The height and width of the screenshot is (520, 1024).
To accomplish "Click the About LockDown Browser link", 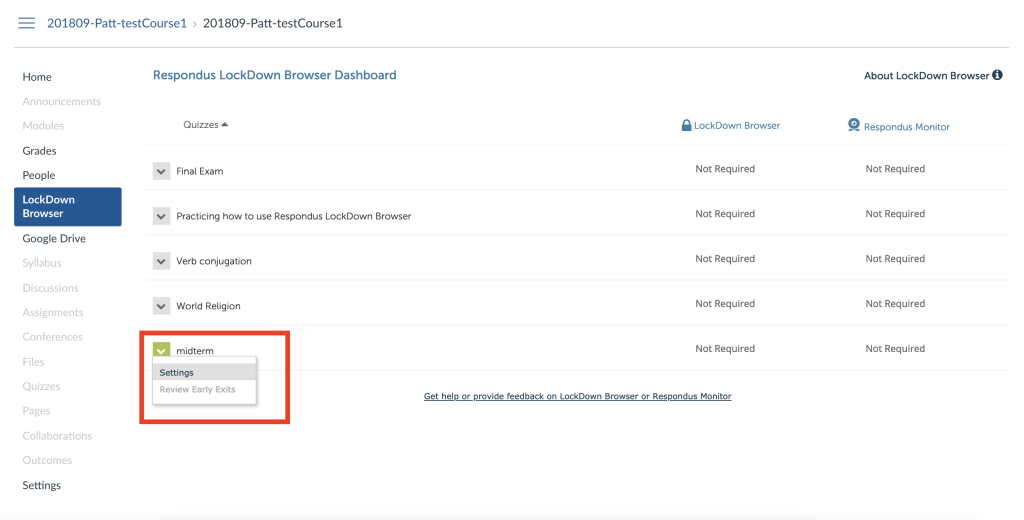I will [x=926, y=76].
